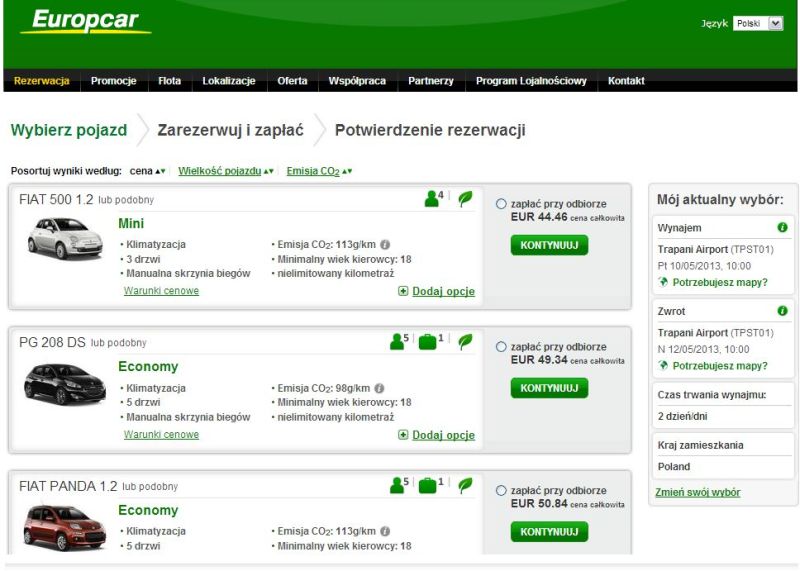The height and width of the screenshot is (571, 800).
Task: Click KONTYNUUJ for FIAT 500
Action: pyautogui.click(x=549, y=245)
